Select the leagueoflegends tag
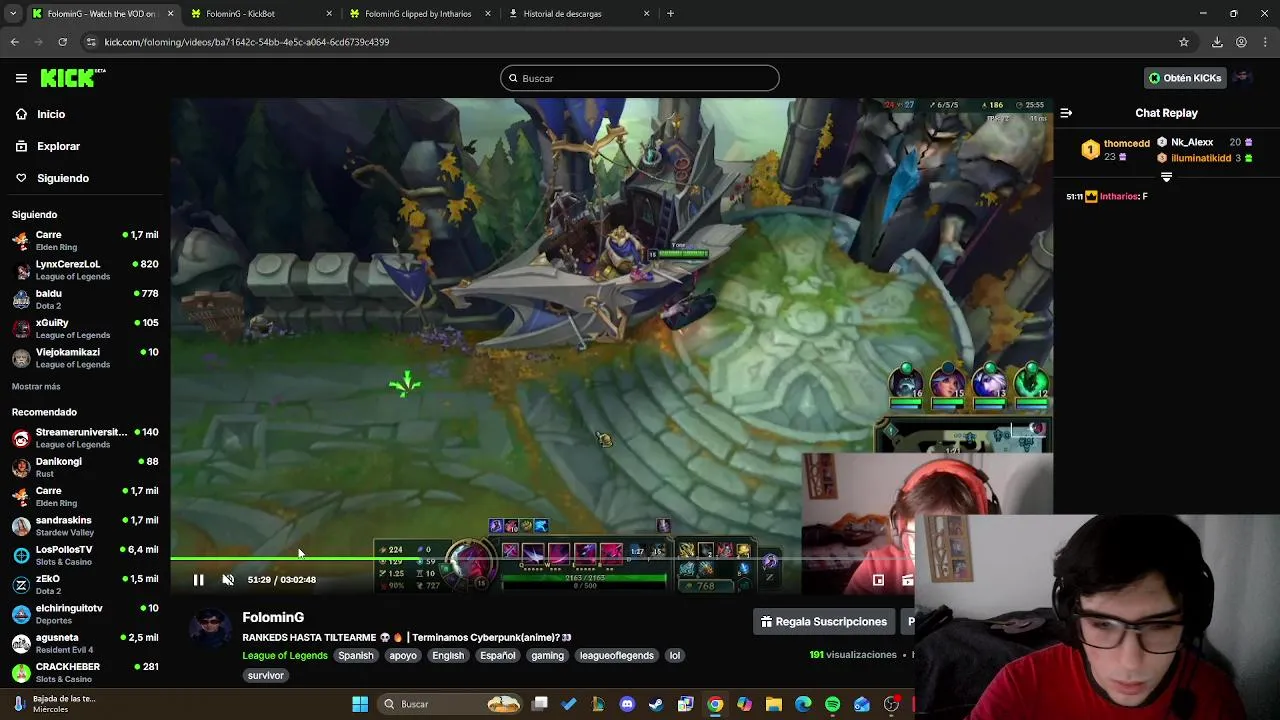This screenshot has width=1280, height=720. [616, 656]
